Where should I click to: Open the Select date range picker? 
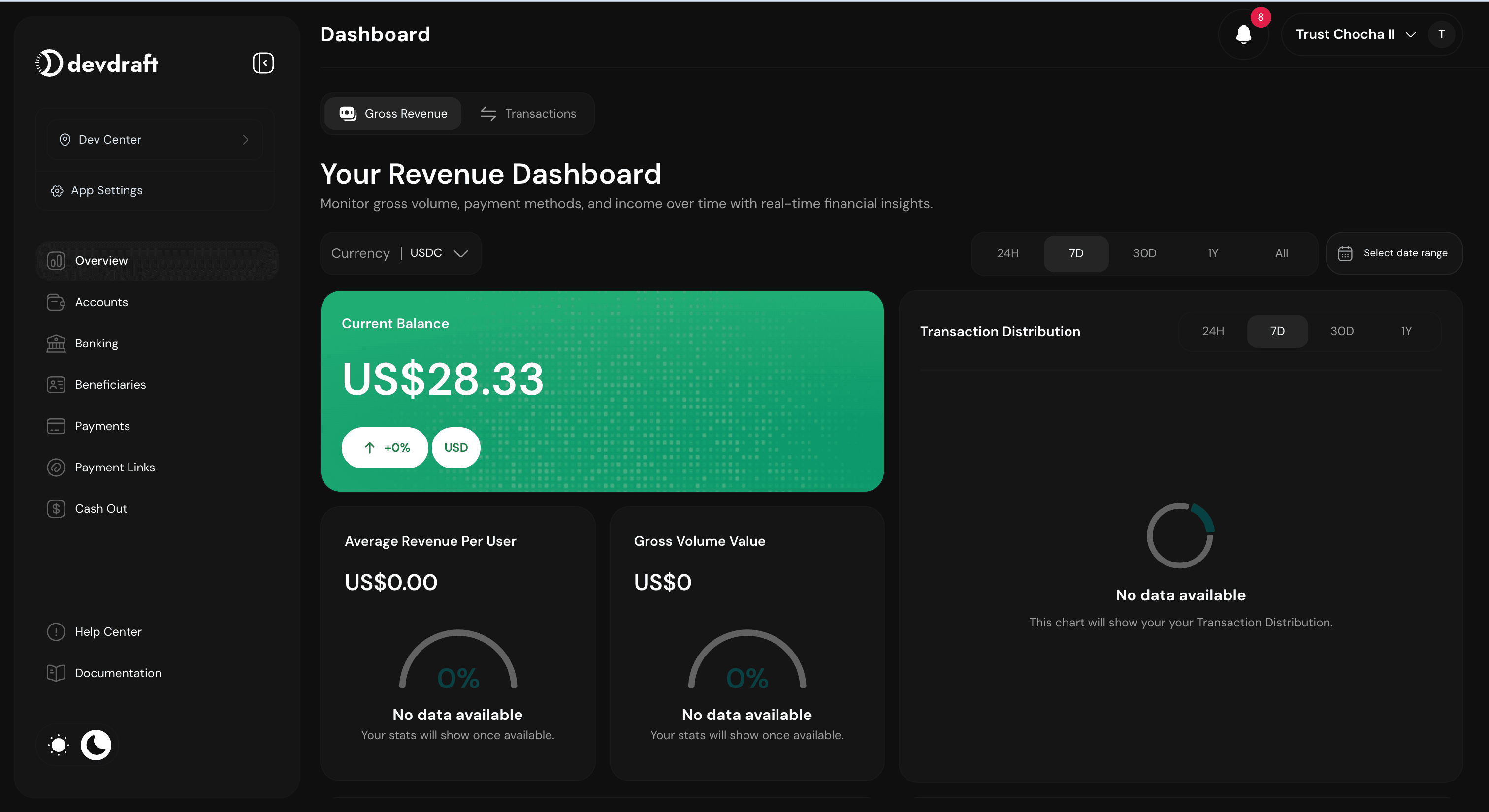click(1394, 253)
